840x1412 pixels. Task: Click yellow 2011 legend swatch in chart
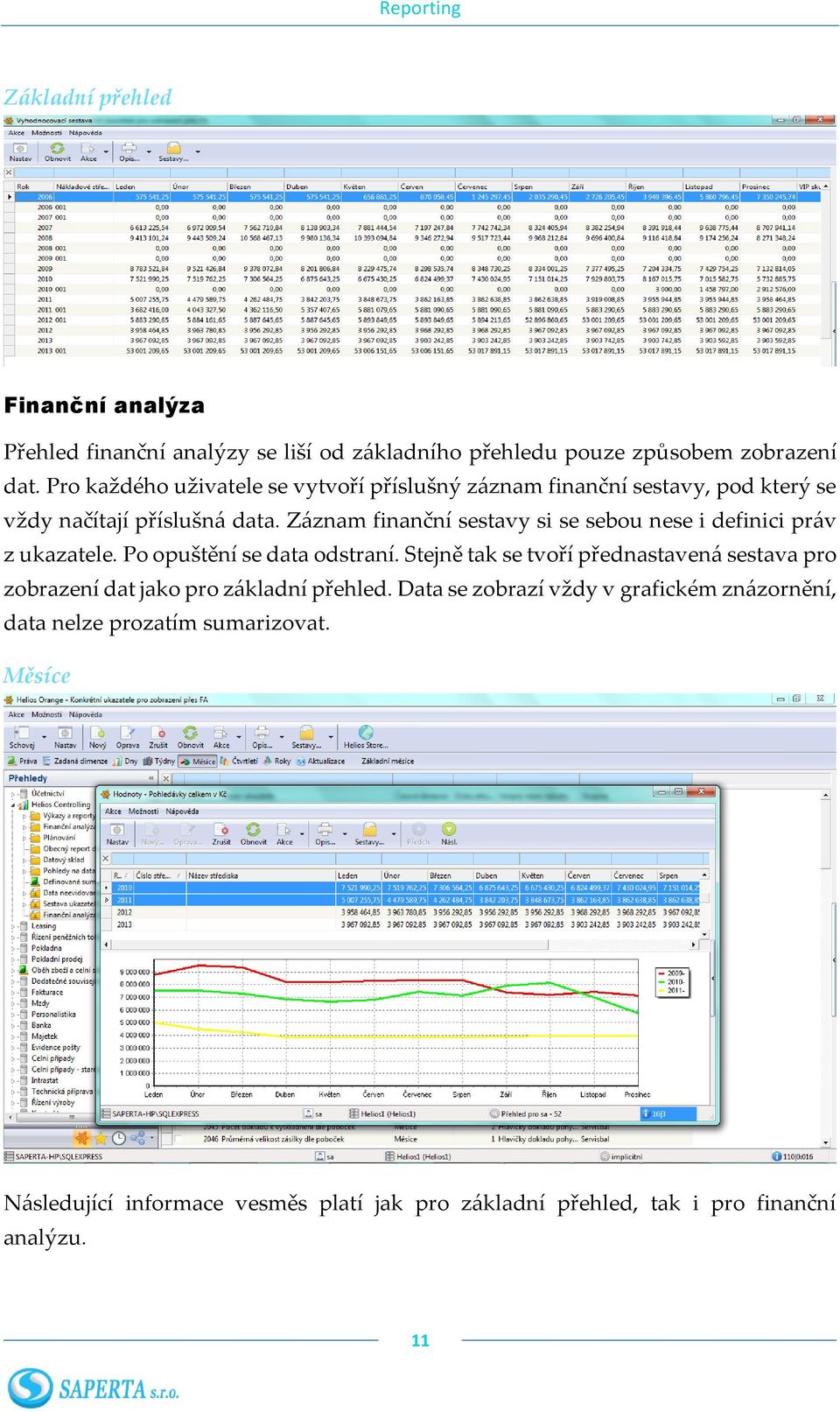(660, 991)
